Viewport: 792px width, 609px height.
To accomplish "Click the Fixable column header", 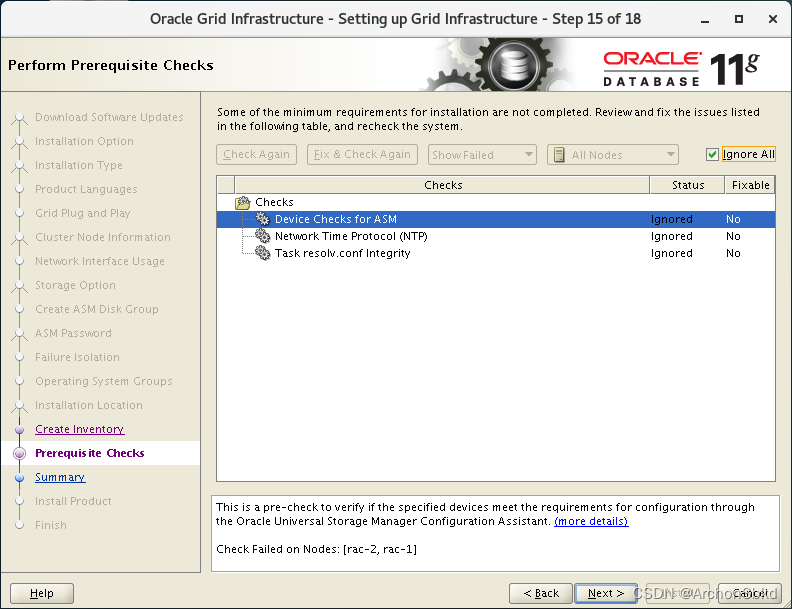I will coord(750,185).
